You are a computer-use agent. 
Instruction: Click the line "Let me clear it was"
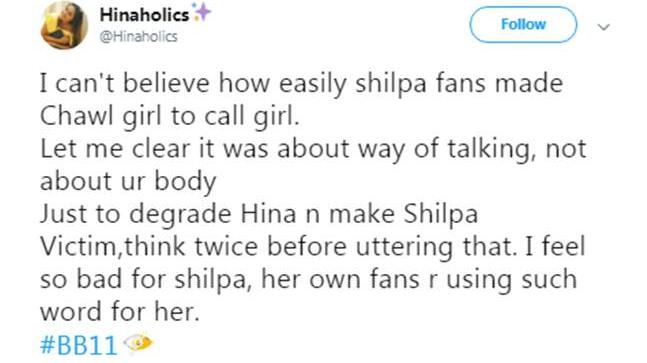pyautogui.click(x=313, y=149)
